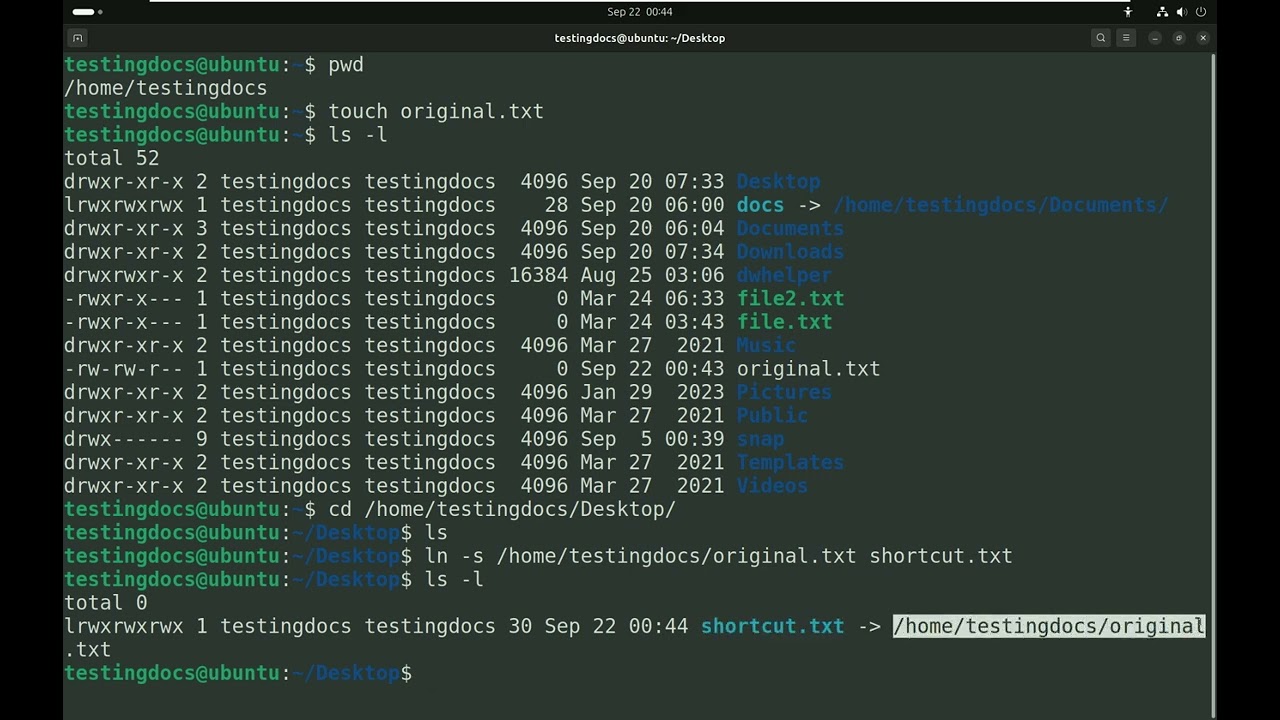
Task: Open the clock showing Sep 22 00:44
Action: 640,12
